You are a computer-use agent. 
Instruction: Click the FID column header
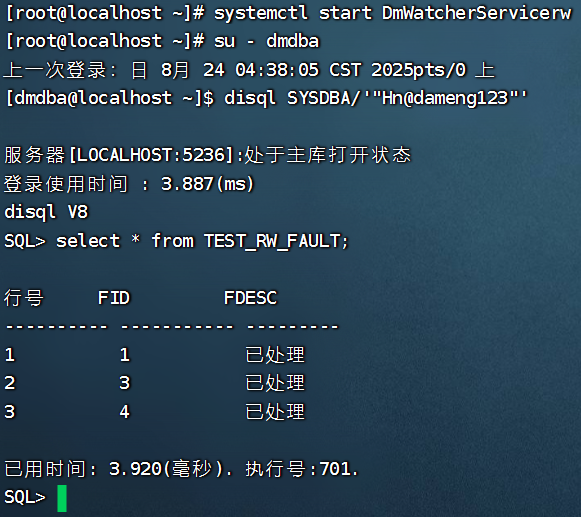pyautogui.click(x=114, y=298)
